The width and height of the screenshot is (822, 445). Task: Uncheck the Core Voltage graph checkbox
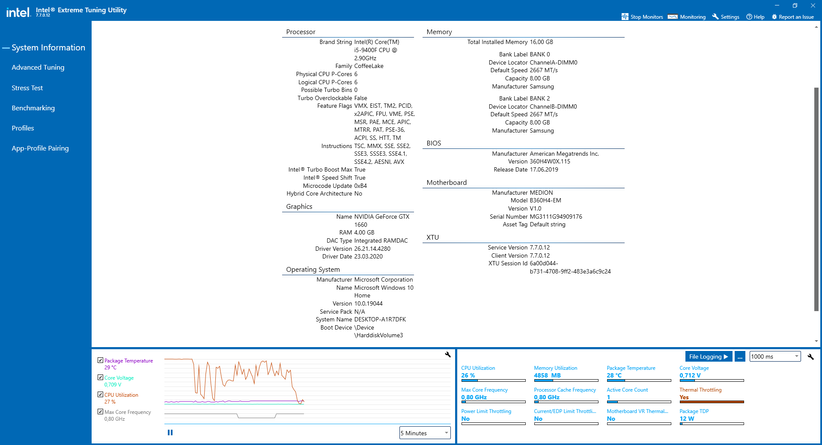tap(100, 377)
